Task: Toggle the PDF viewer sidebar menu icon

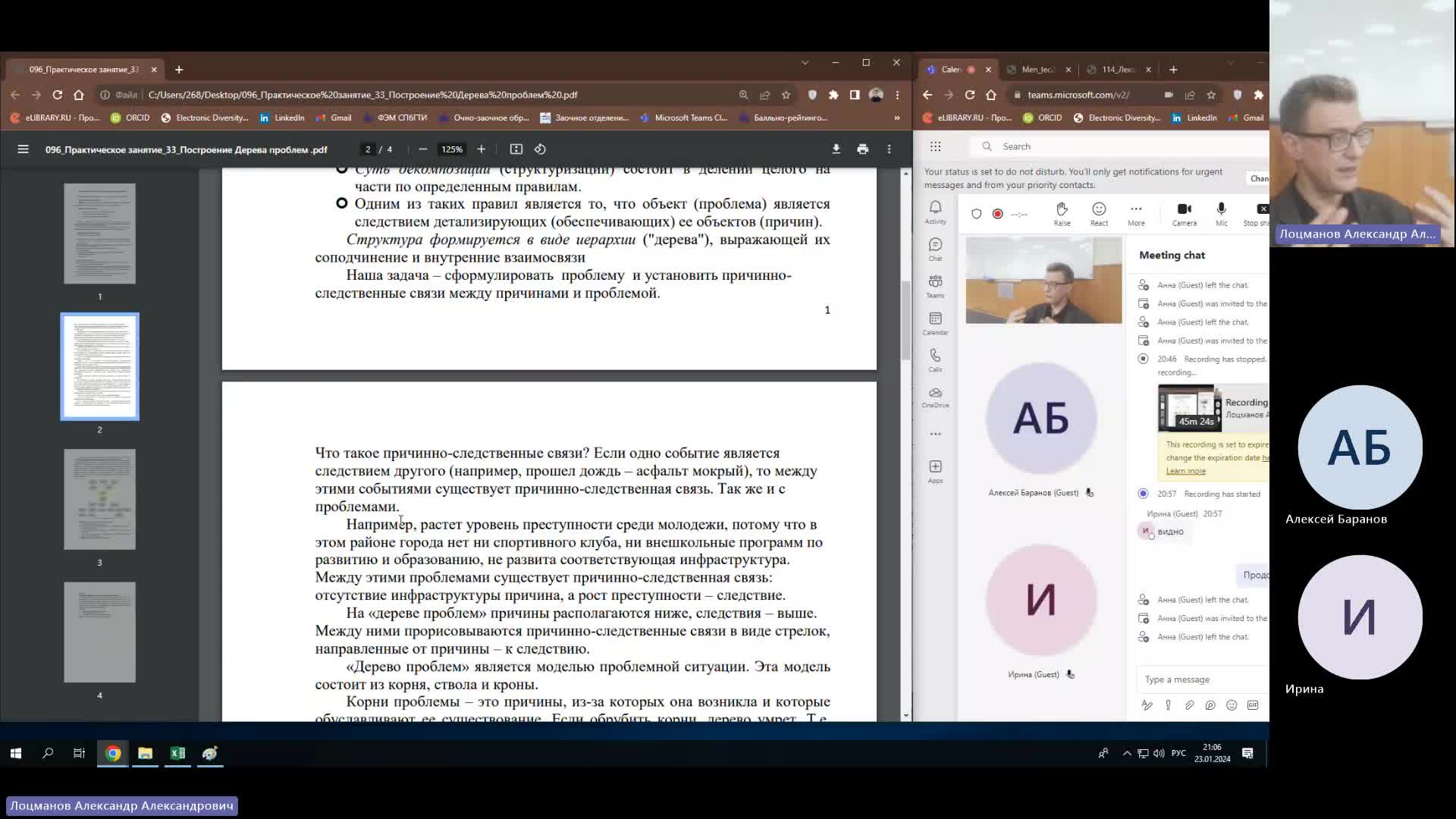Action: (23, 149)
